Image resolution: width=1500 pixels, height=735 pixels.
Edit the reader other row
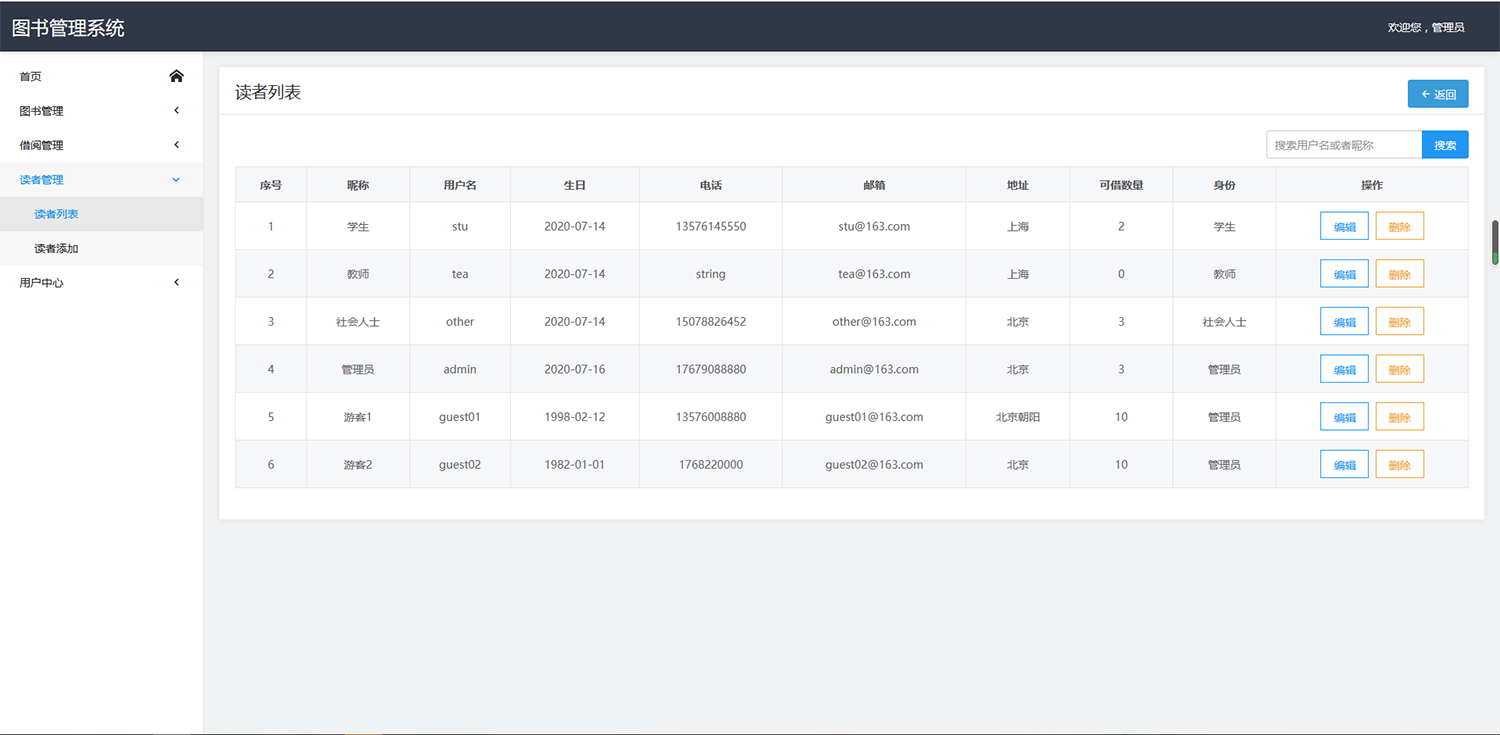click(1344, 322)
